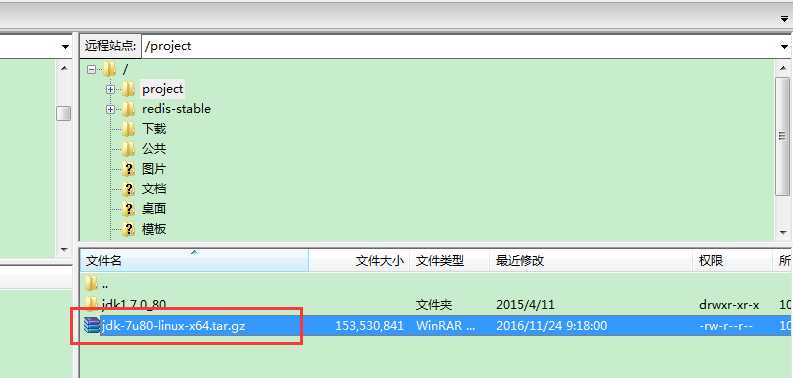Select the 下载 folder icon
Viewport: 793px width, 378px height.
point(128,129)
